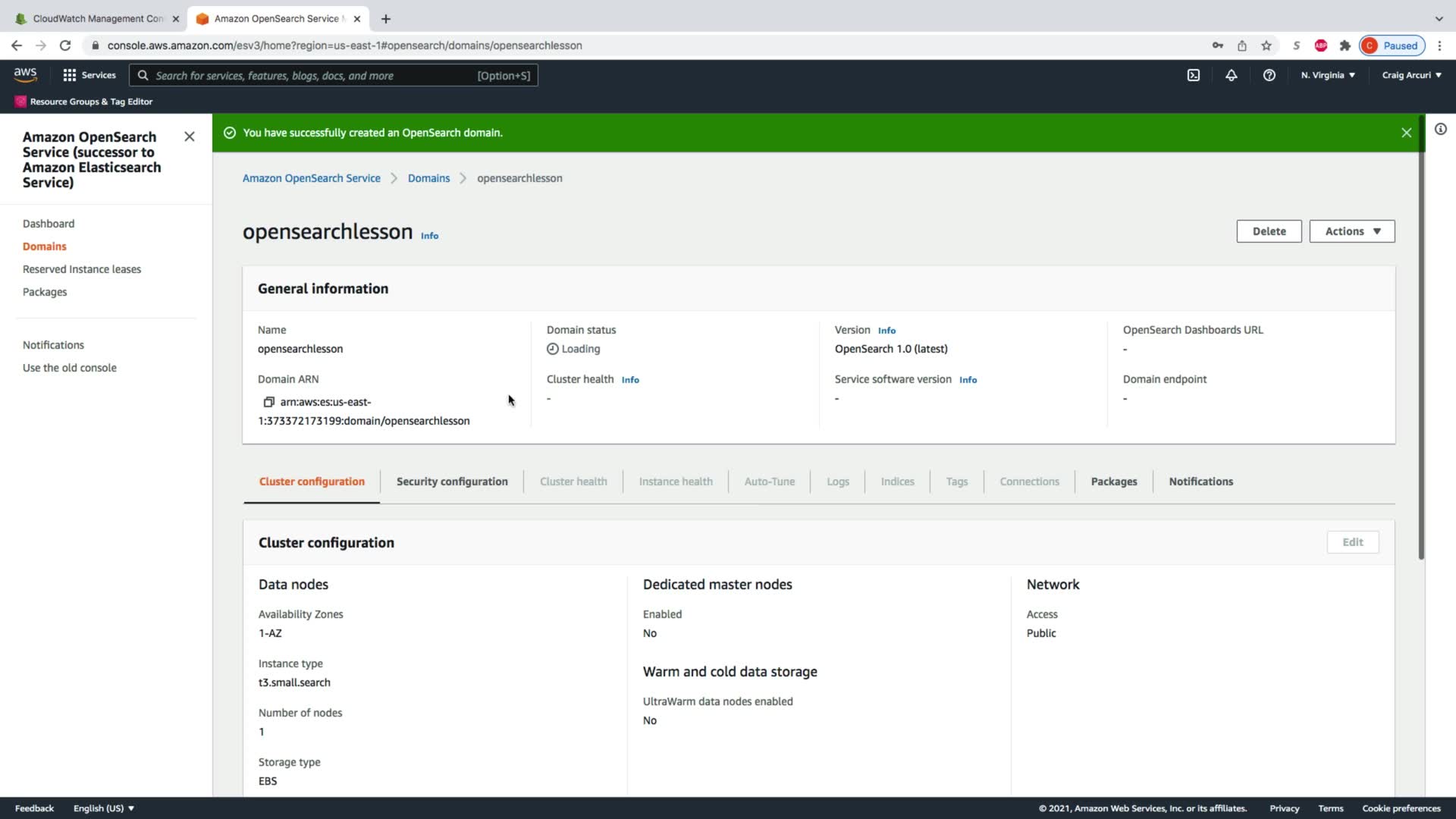Click the Delete domain button
The image size is (1456, 819).
[1269, 231]
